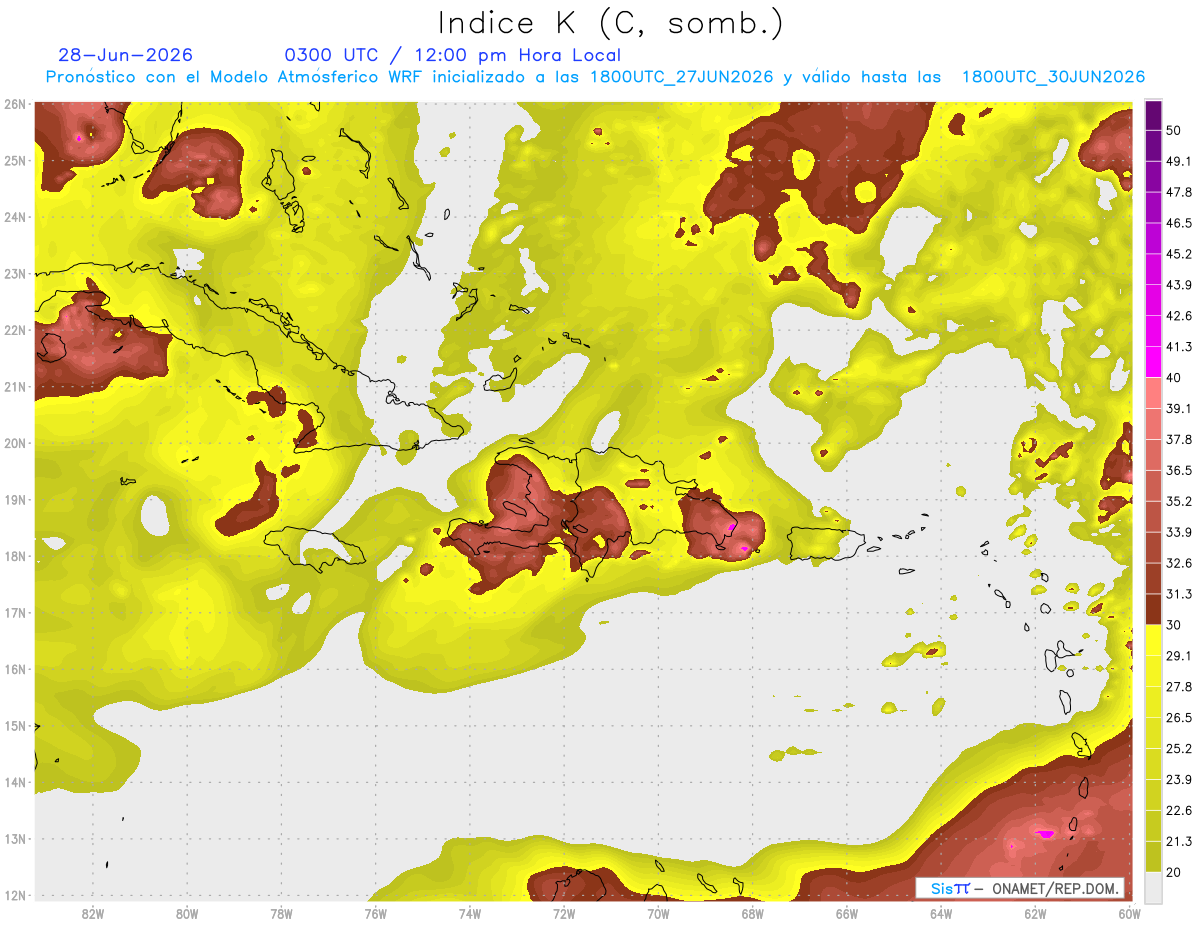Click the longitude axis label "66W"

pos(846,913)
